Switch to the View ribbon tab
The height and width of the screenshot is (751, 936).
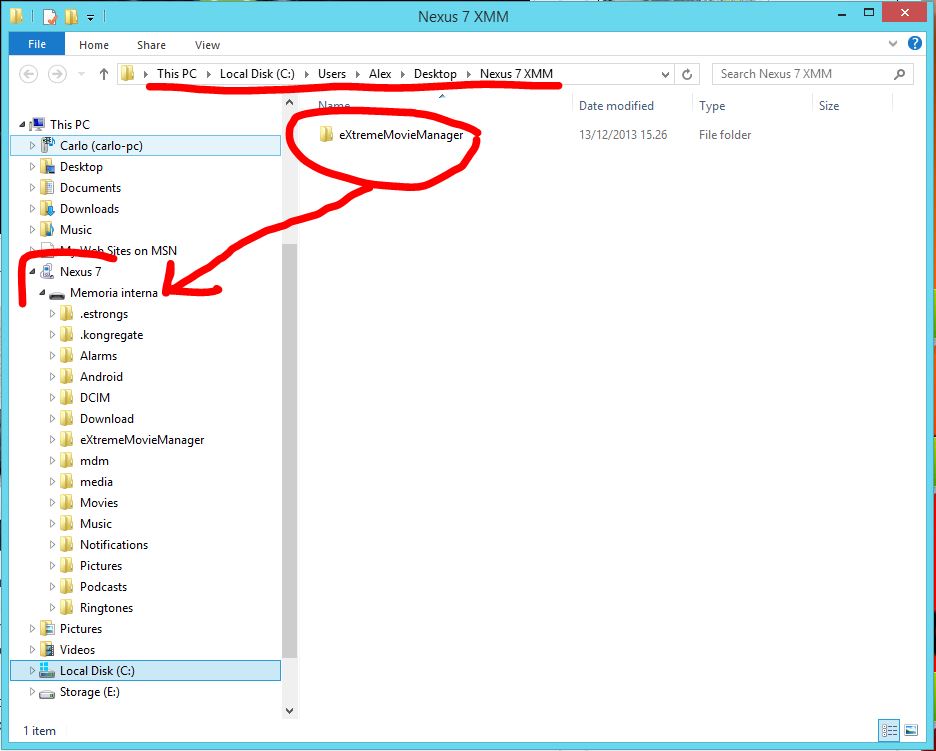207,45
